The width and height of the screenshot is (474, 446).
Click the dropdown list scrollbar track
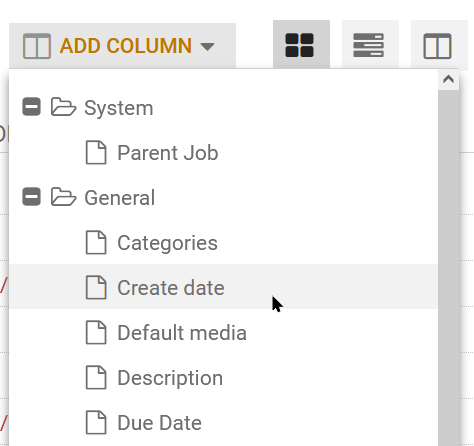(x=448, y=268)
